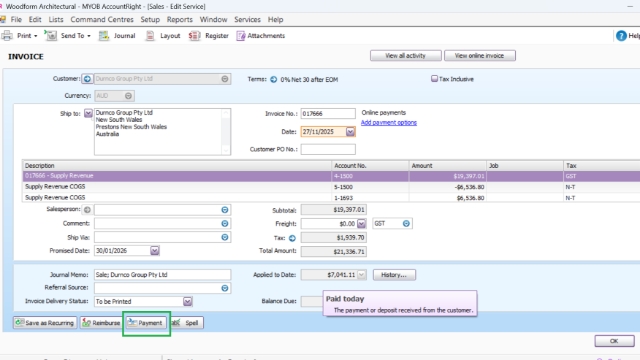Open the Edit menu
Screen dimensions: 640x360
tap(35, 20)
